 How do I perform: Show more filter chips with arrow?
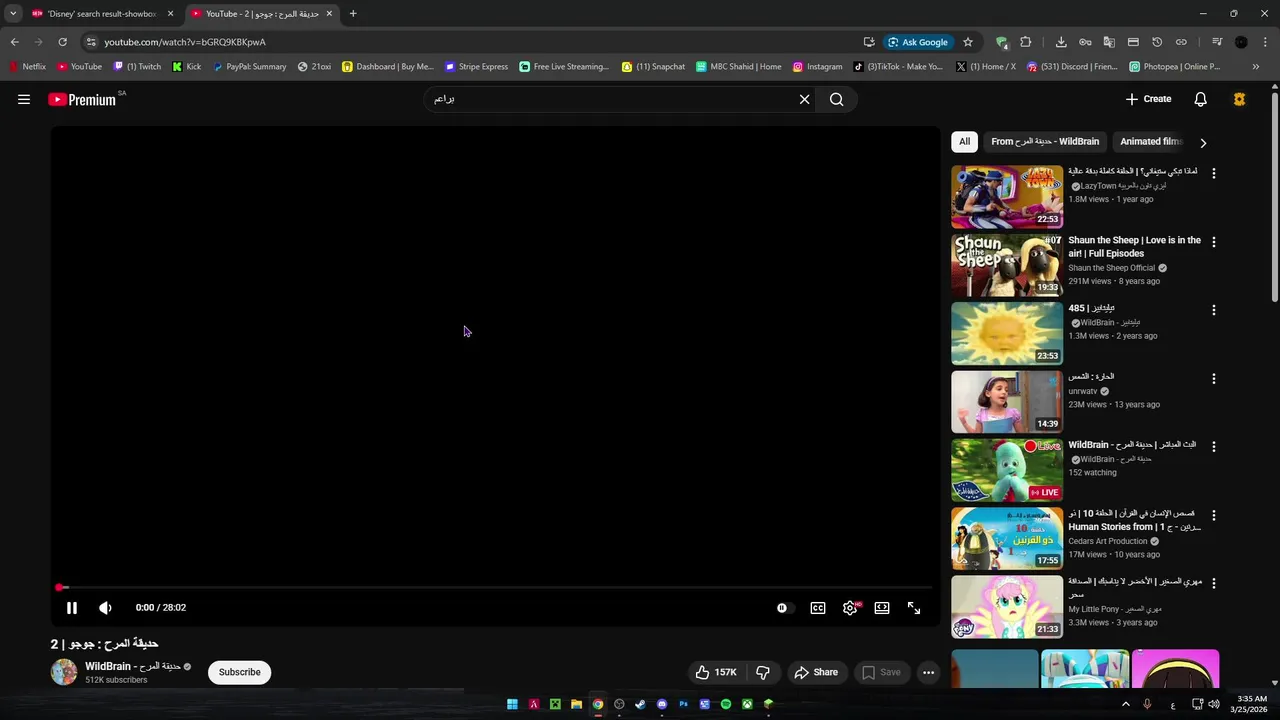coord(1203,143)
